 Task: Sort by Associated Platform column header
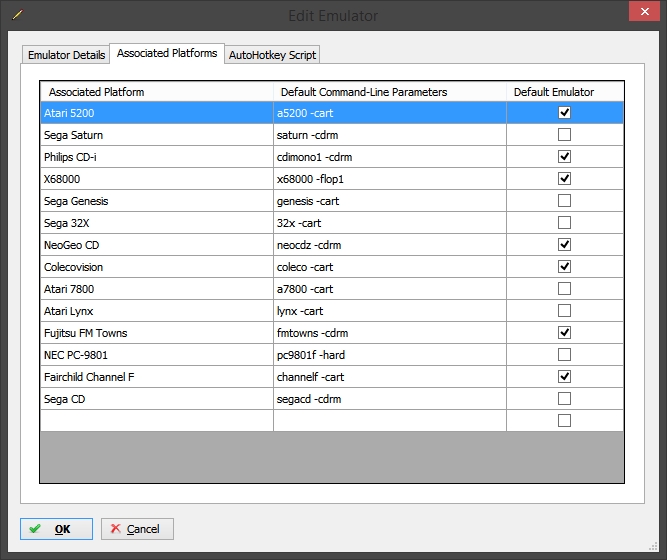click(157, 92)
